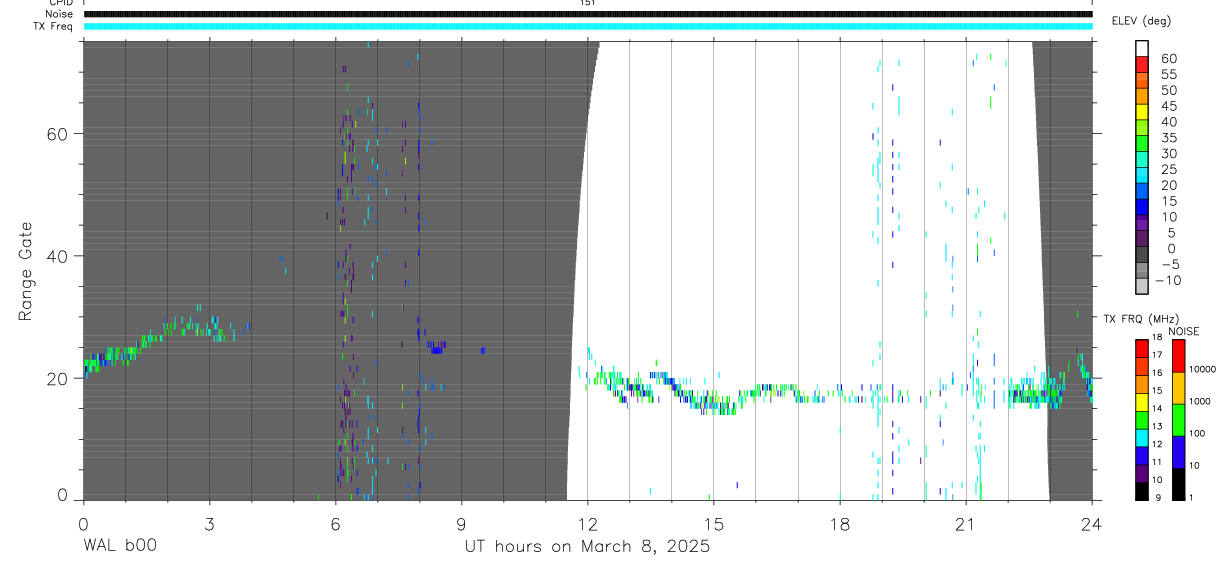The image size is (1228, 567).
Task: Click the blue swatch in the NOISE colorbar
Action: 1179,452
